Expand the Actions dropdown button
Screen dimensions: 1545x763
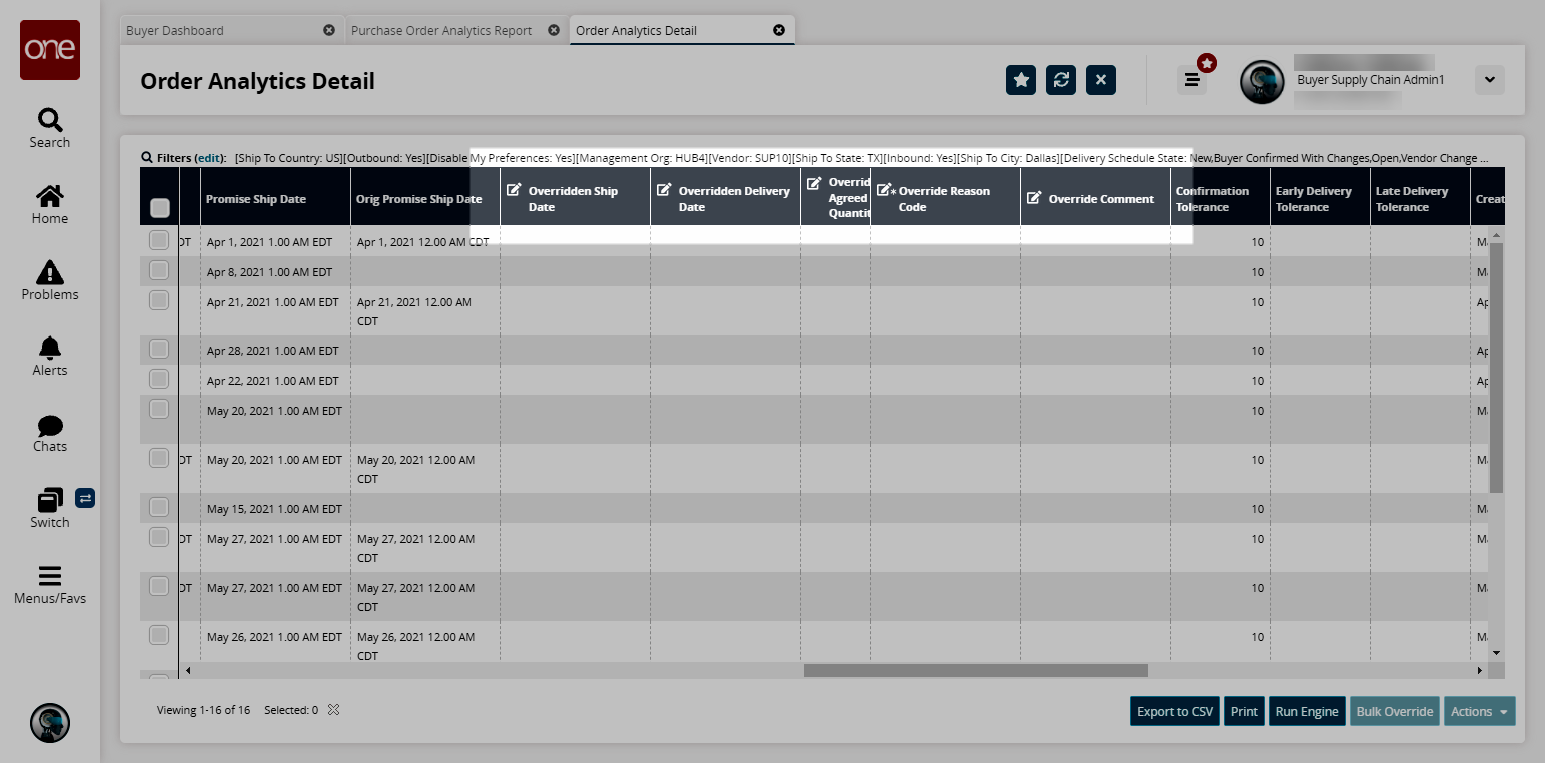[1479, 711]
